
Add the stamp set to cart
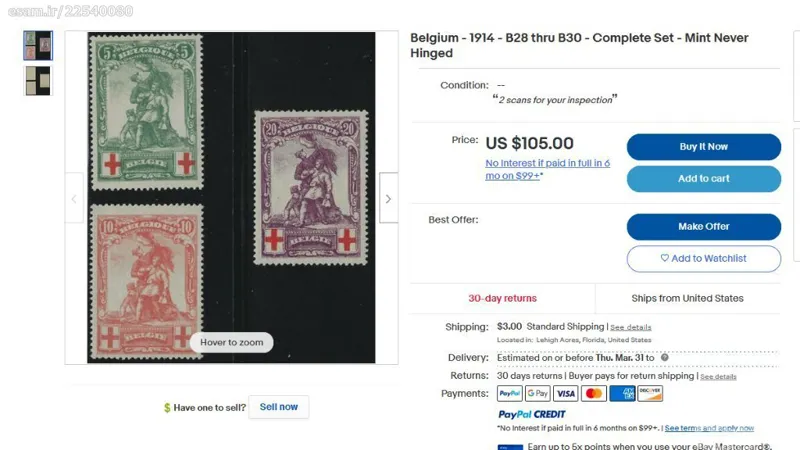(x=704, y=179)
